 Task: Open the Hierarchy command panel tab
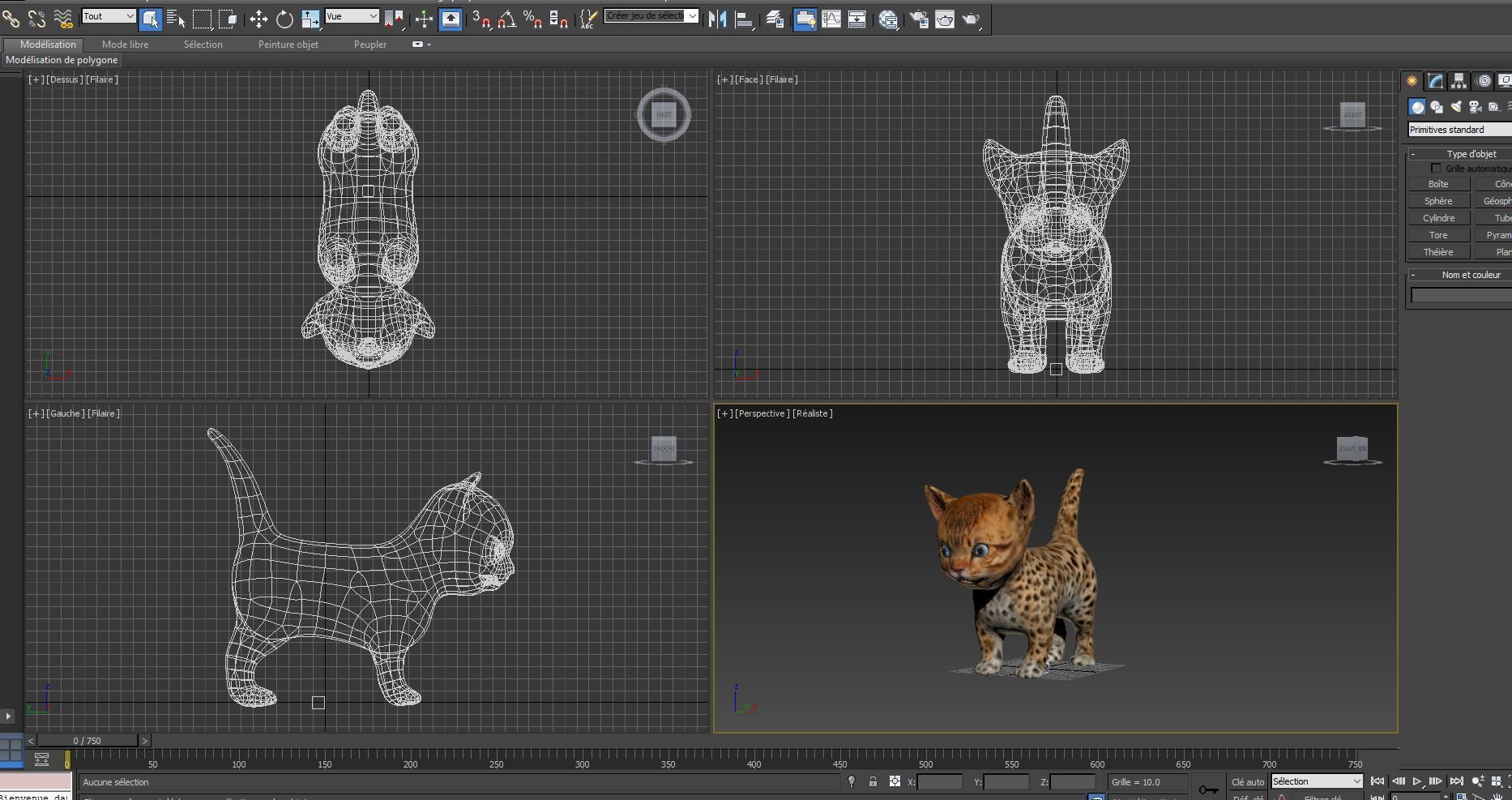pyautogui.click(x=1459, y=81)
